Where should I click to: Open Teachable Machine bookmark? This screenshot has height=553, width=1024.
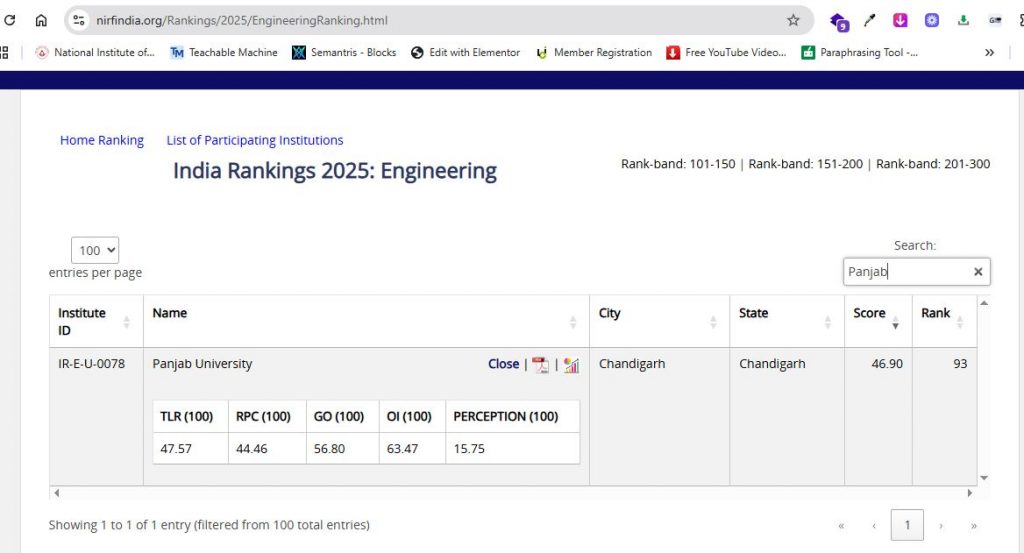223,52
